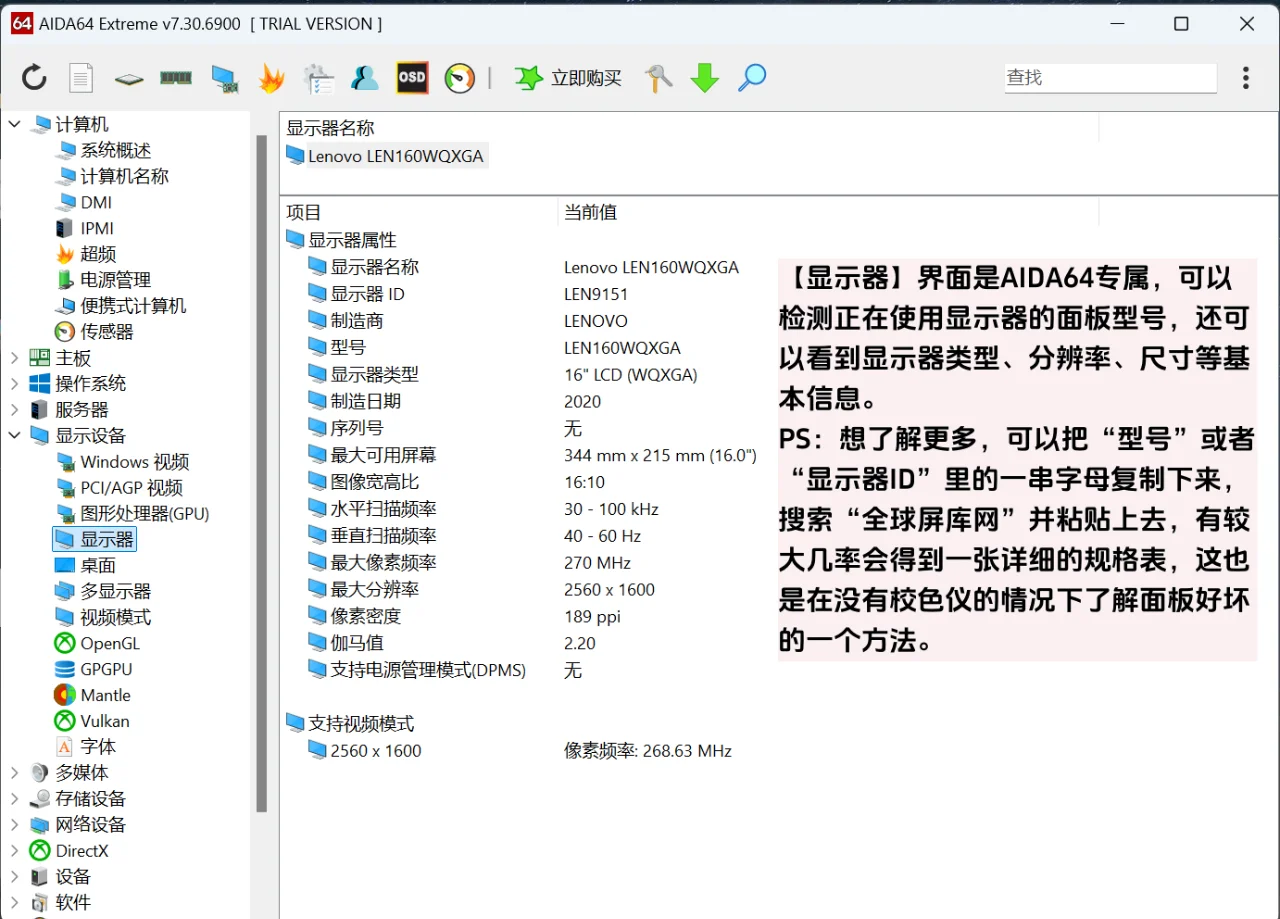1280x919 pixels.
Task: Open the monitor diagnostics toolbar icon
Action: coord(224,78)
